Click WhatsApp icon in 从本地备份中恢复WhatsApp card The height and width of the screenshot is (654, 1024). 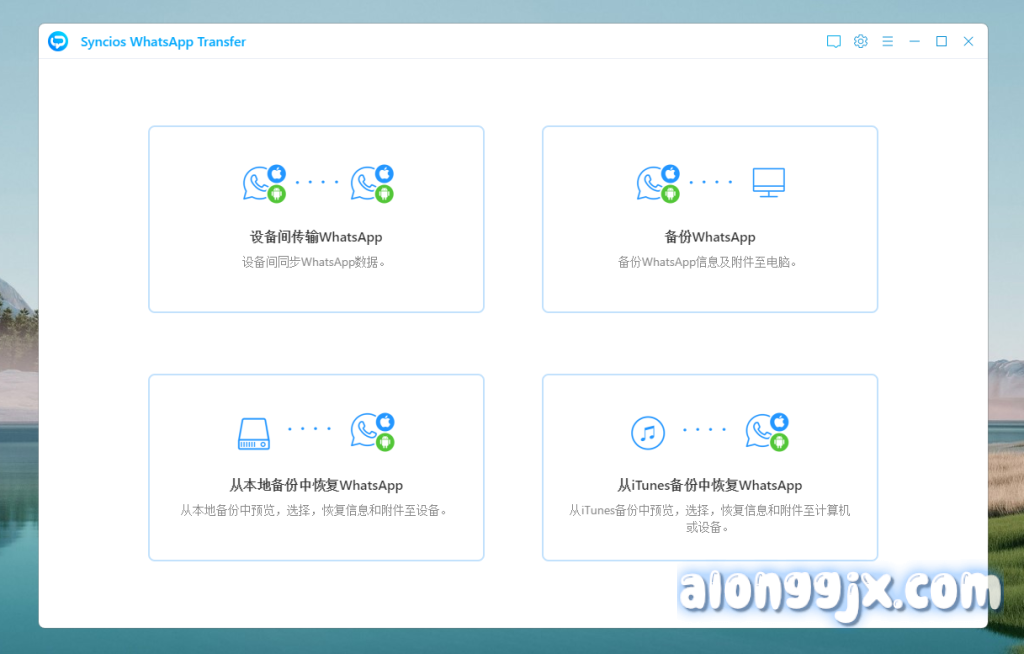370,431
